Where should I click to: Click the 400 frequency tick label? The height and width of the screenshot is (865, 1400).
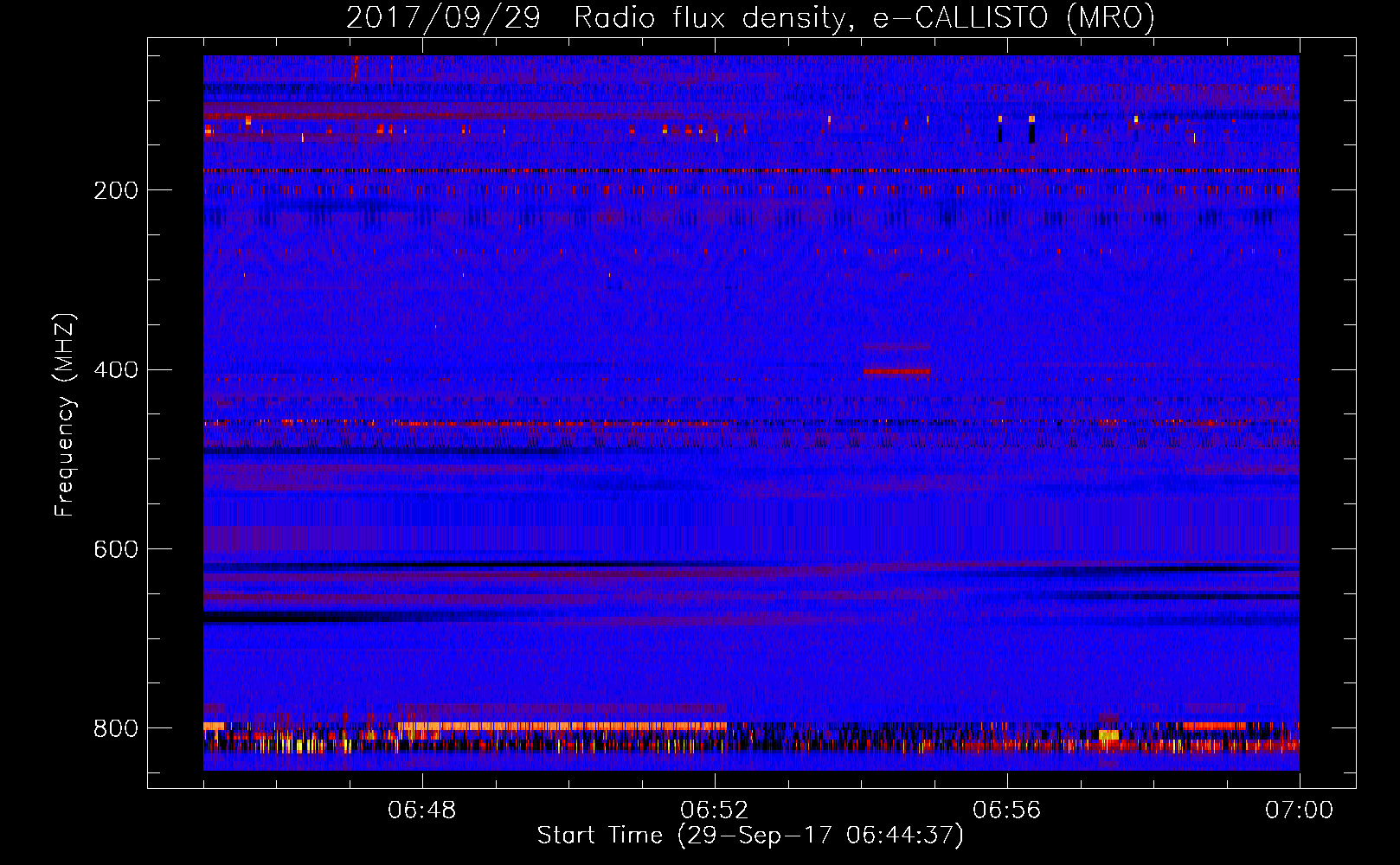point(116,370)
